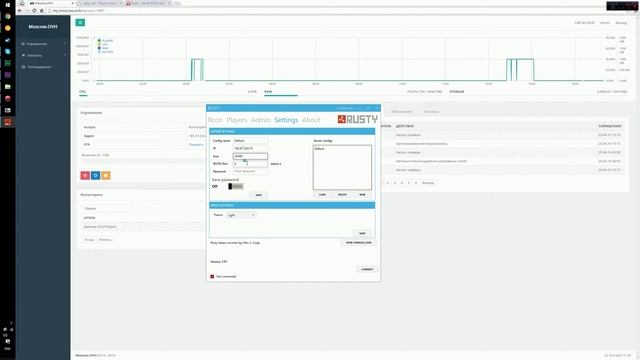This screenshot has width=640, height=360.
Task: Open the FTP show link in management panel
Action: [x=196, y=144]
